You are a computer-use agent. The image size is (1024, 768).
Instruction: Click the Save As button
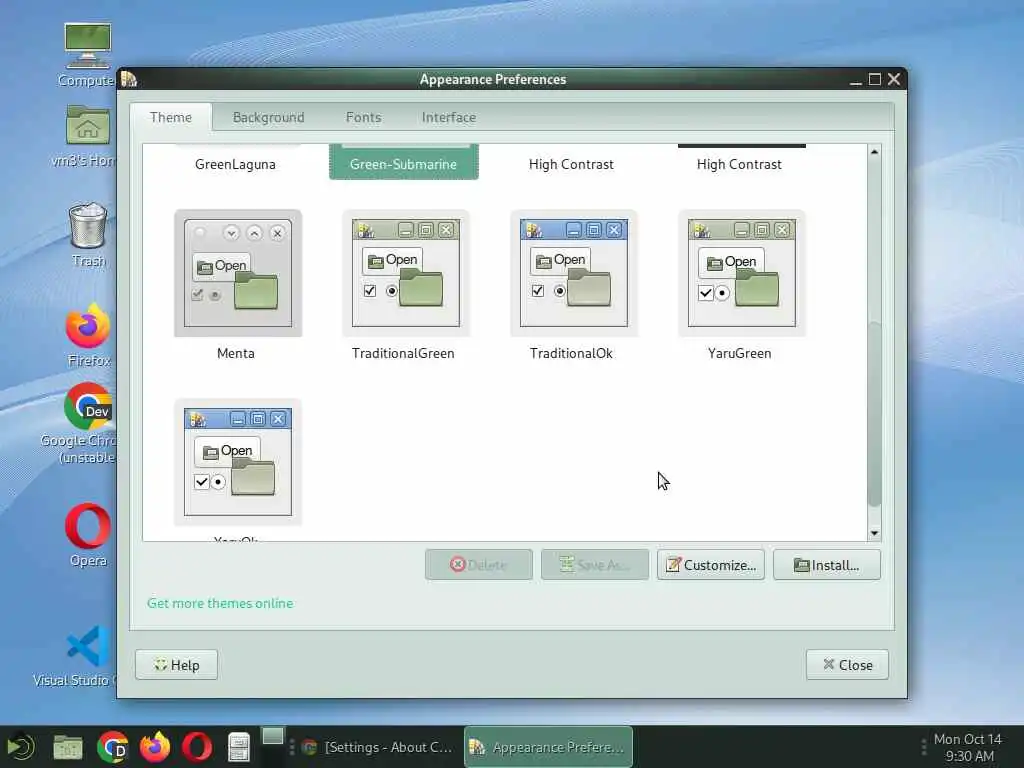click(x=595, y=565)
